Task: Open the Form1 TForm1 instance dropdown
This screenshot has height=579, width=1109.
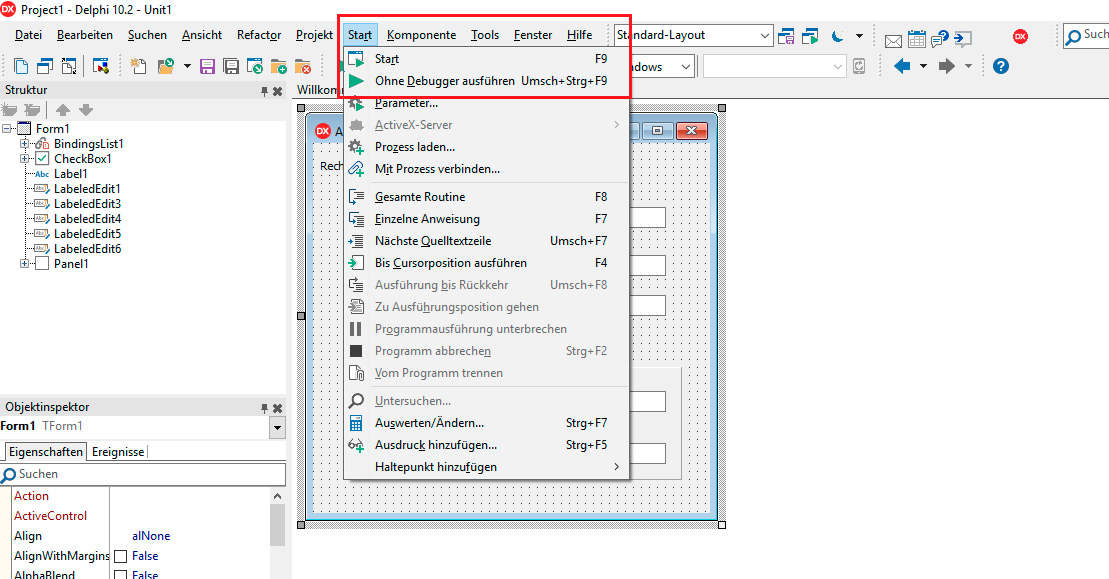Action: tap(277, 428)
